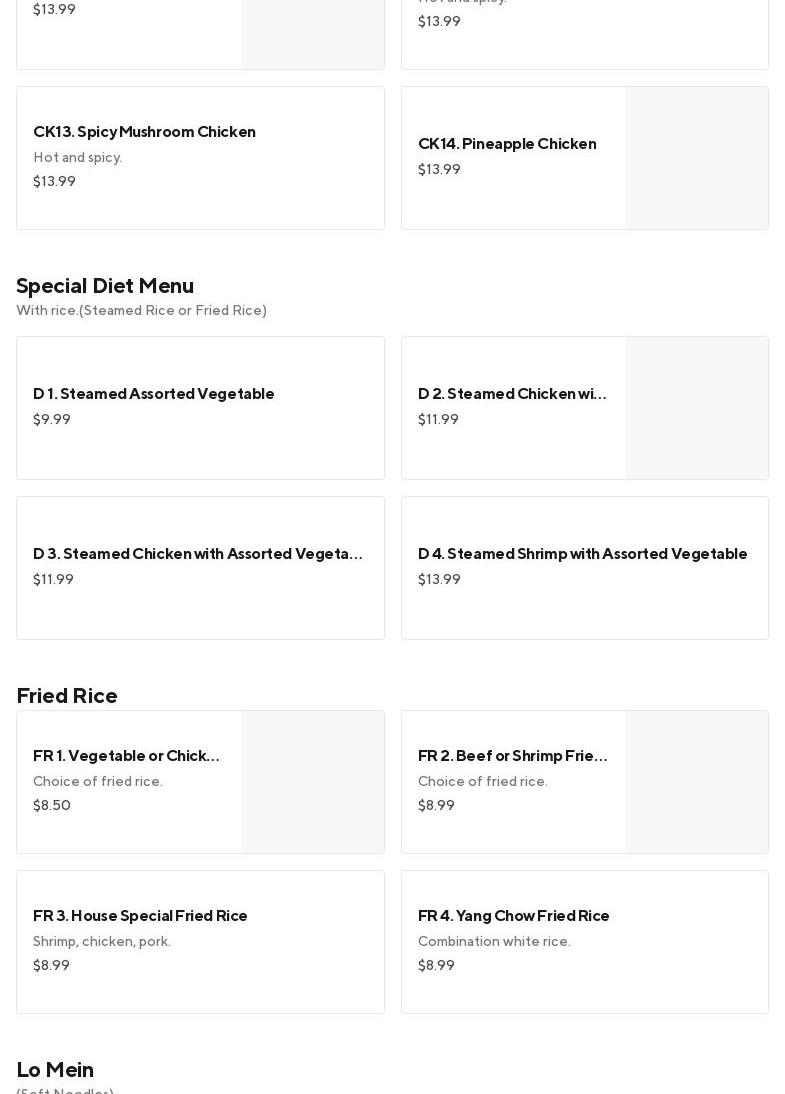Click the image placeholder above Spicy Mushroom Chicken
The image size is (785, 1094).
click(312, 35)
